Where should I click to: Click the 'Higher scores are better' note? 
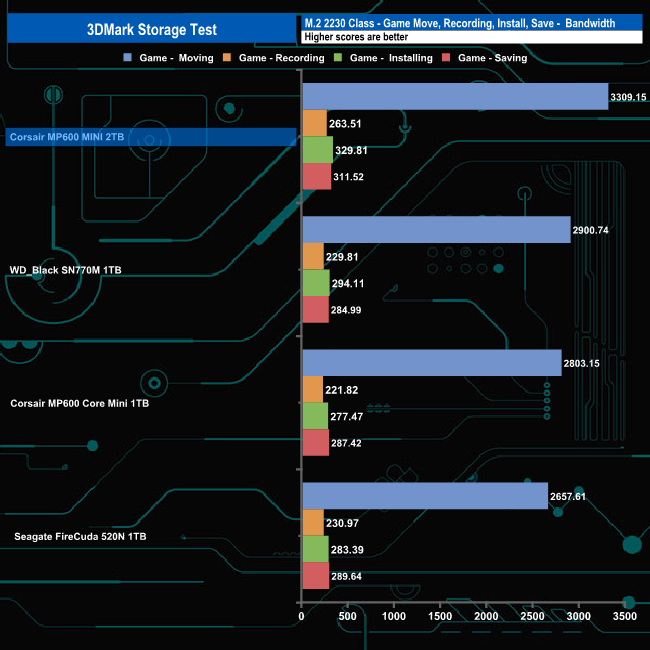[356, 37]
